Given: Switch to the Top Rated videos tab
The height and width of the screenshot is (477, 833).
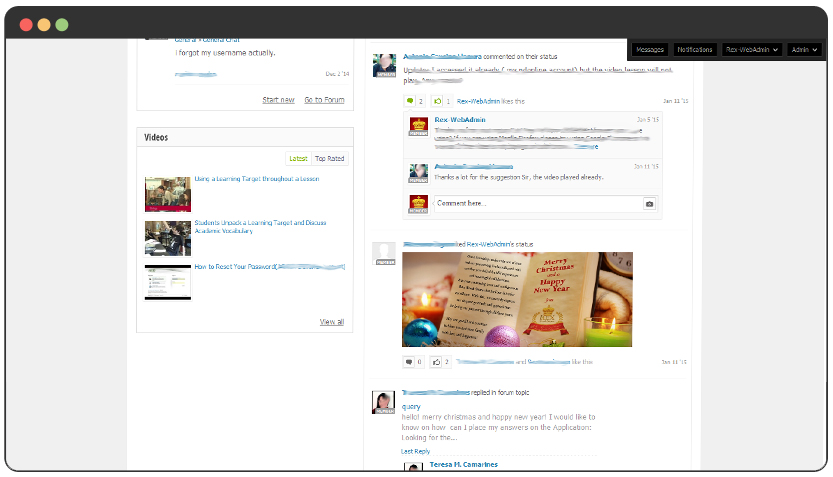Looking at the screenshot, I should pos(329,158).
